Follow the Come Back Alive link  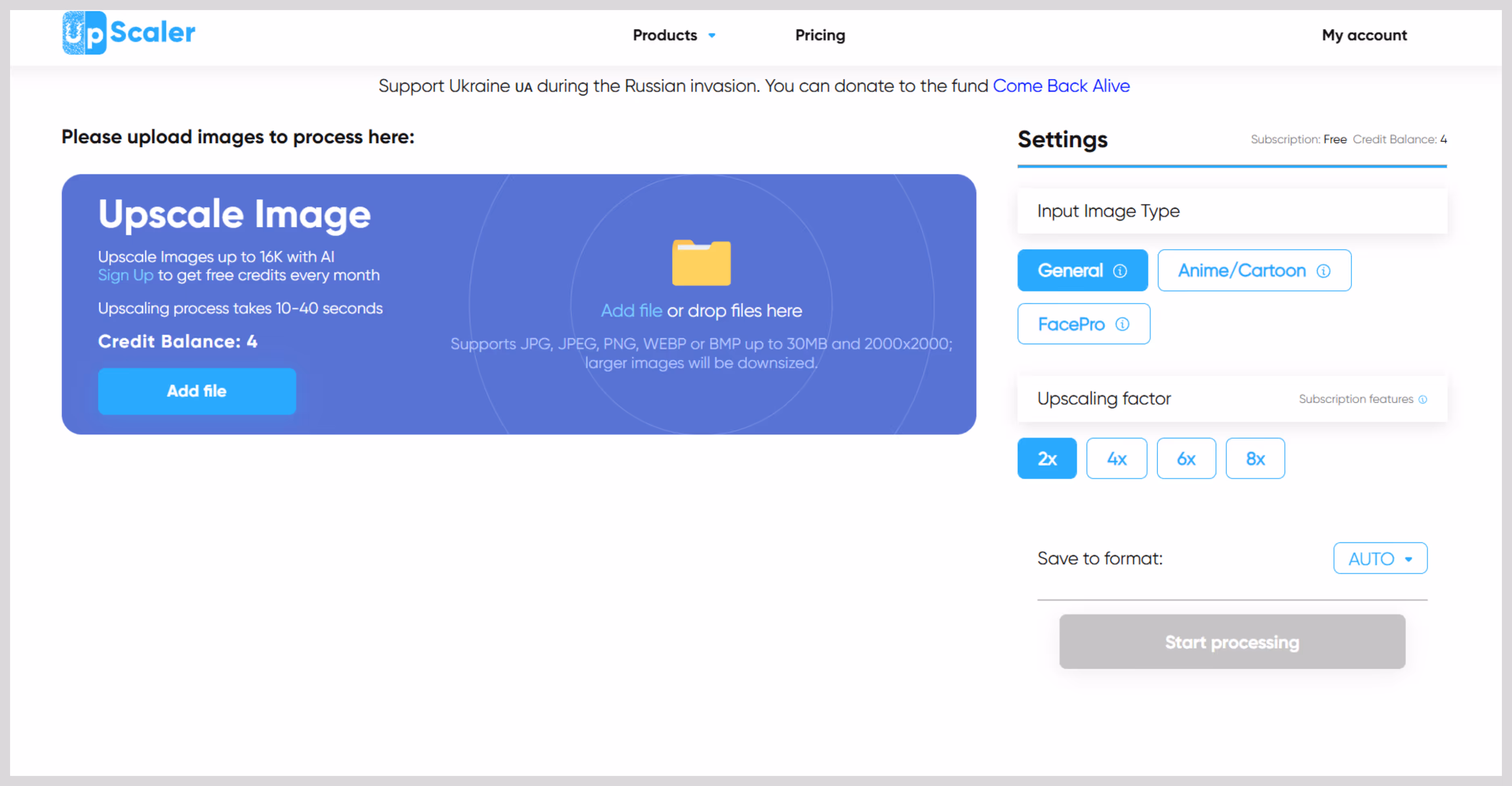(x=1061, y=86)
